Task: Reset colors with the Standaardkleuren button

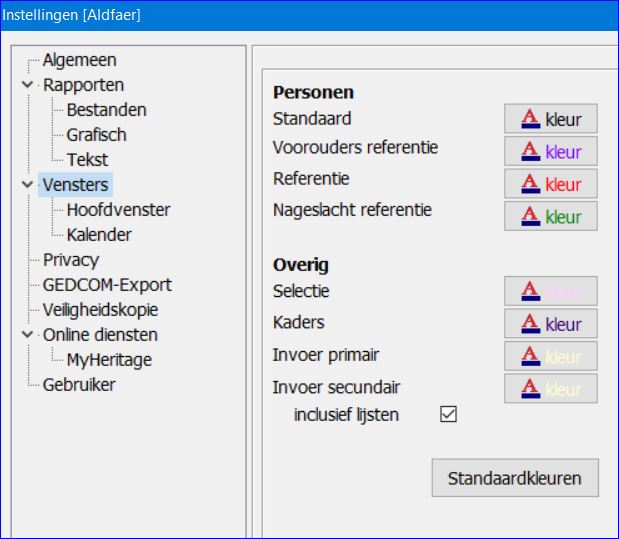Action: click(x=514, y=477)
